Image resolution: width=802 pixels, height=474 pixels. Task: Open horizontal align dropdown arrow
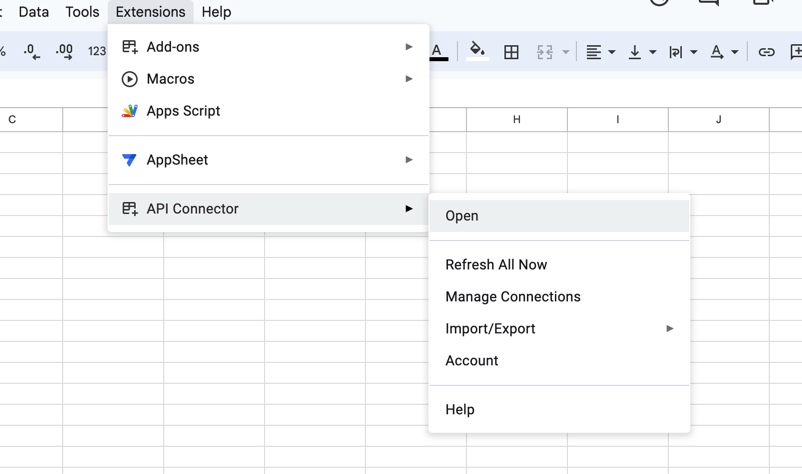[612, 52]
